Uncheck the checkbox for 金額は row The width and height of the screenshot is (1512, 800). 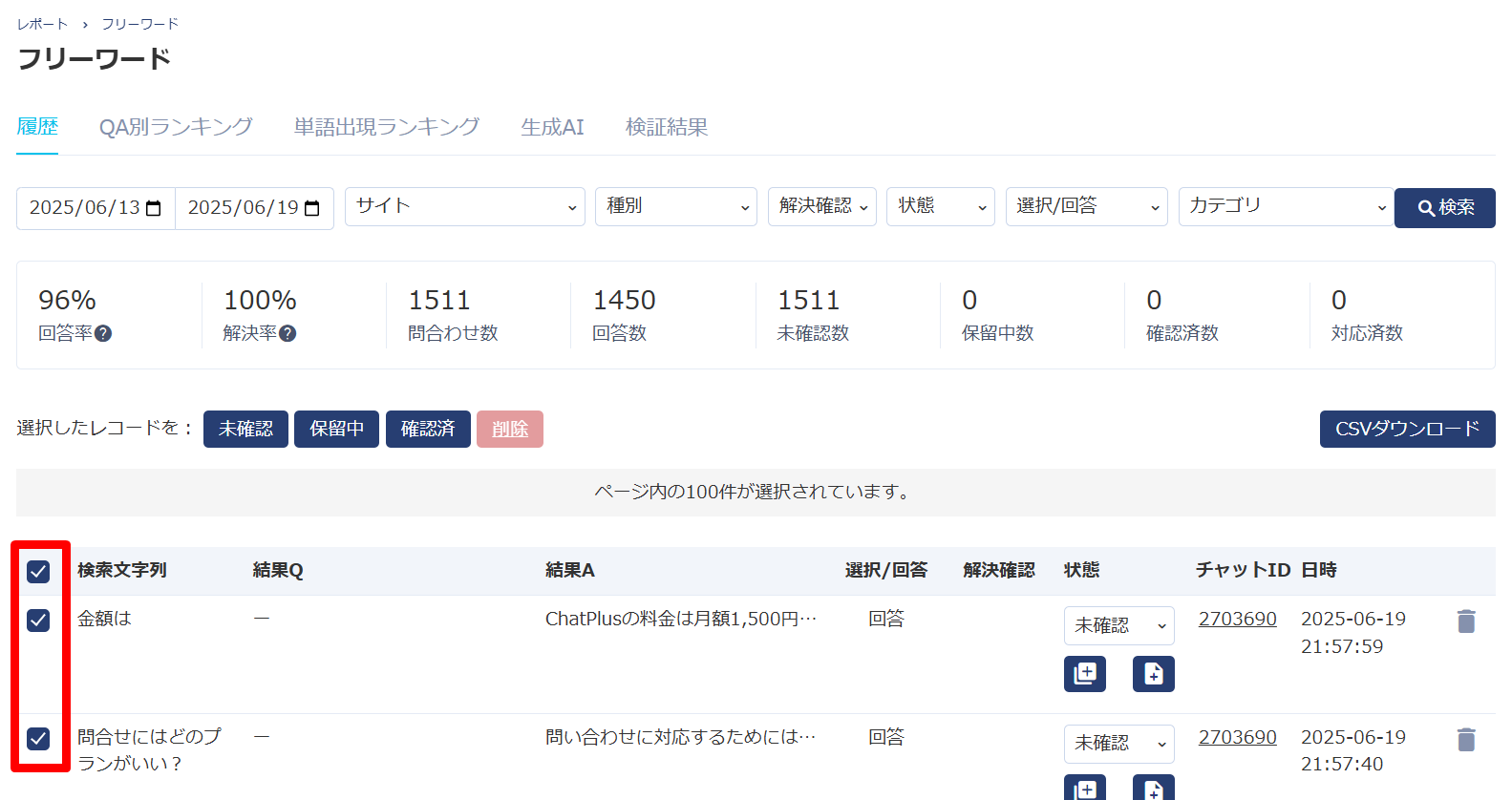(x=38, y=621)
